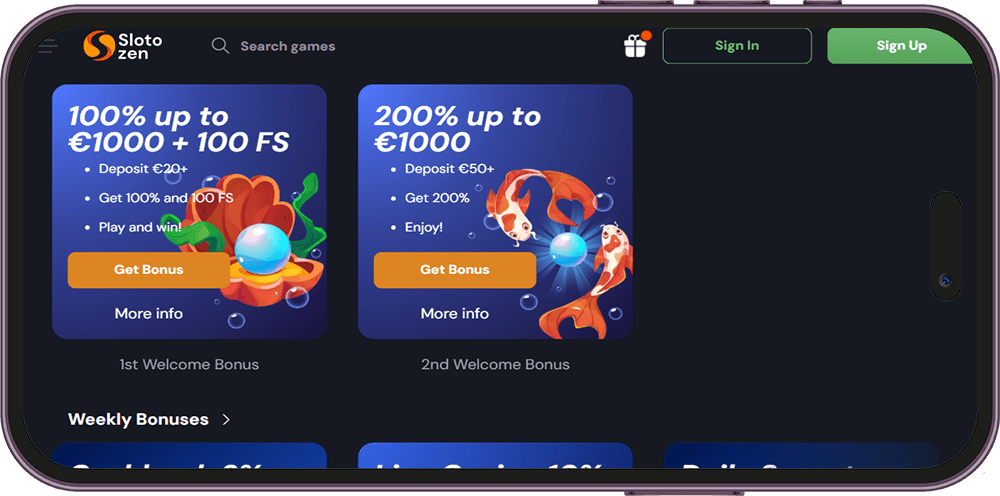Open the Weekly Bonuses heading
Image resolution: width=1000 pixels, height=496 pixels.
click(x=138, y=419)
